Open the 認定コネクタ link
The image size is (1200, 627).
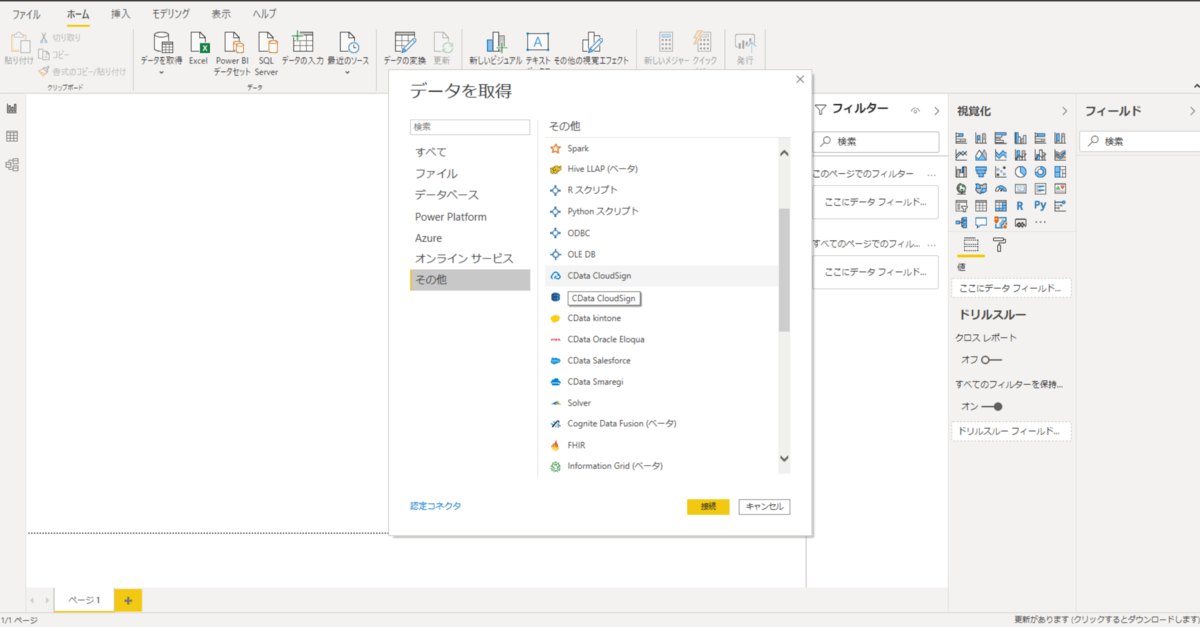[436, 506]
